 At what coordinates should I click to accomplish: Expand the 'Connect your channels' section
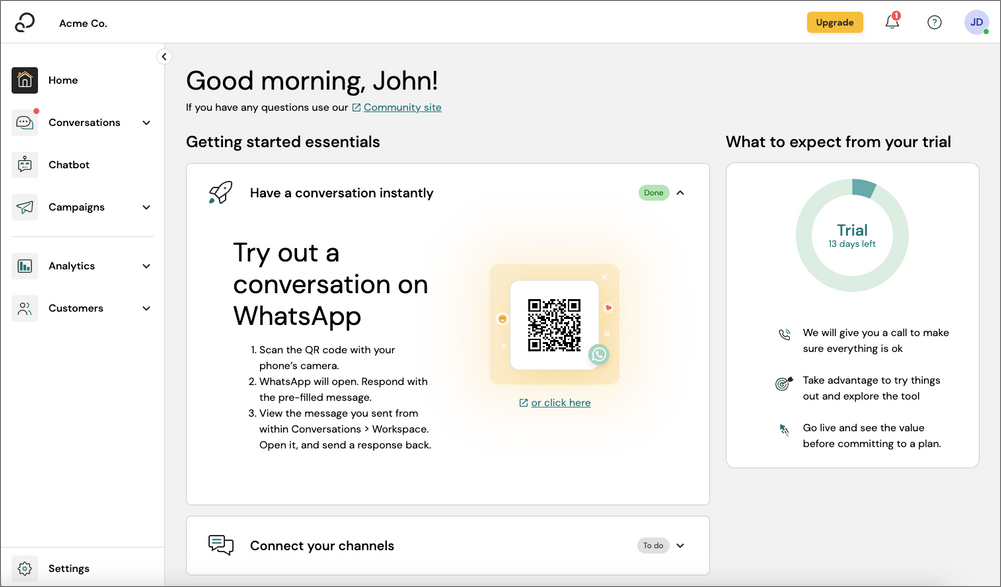tap(680, 545)
